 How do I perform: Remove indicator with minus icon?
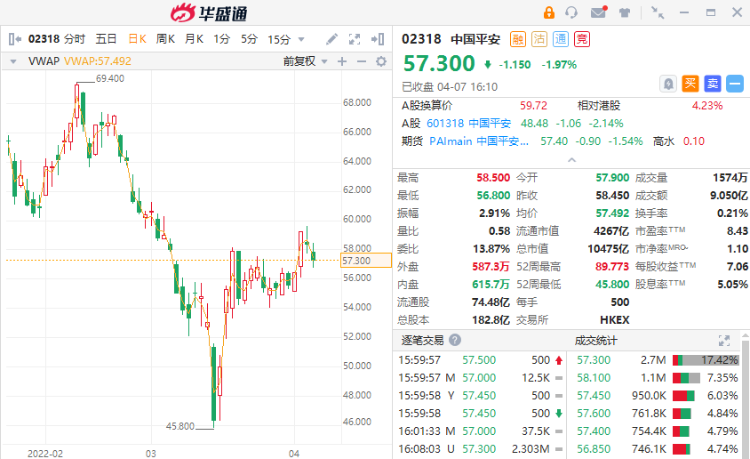pos(362,61)
